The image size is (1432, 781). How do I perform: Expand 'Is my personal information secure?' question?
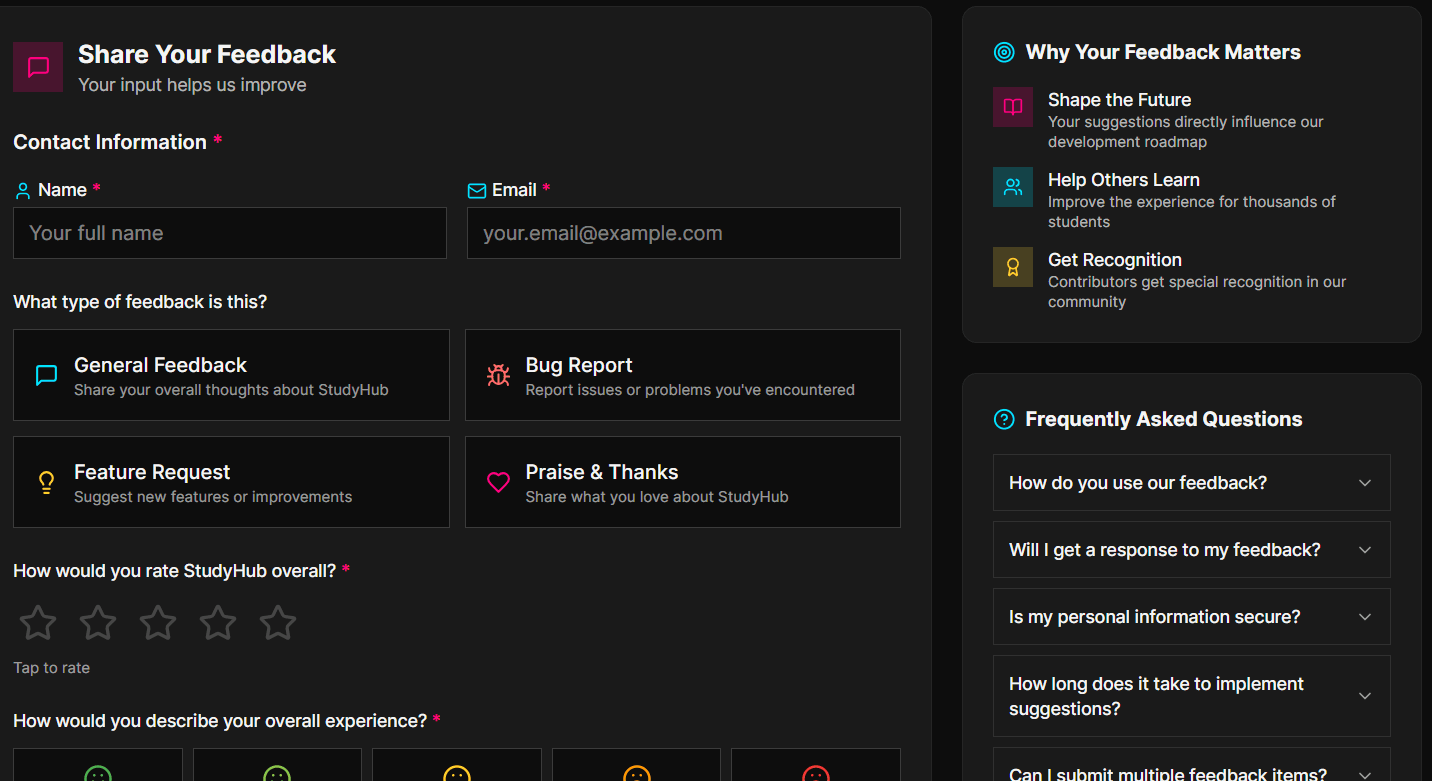pyautogui.click(x=1191, y=617)
